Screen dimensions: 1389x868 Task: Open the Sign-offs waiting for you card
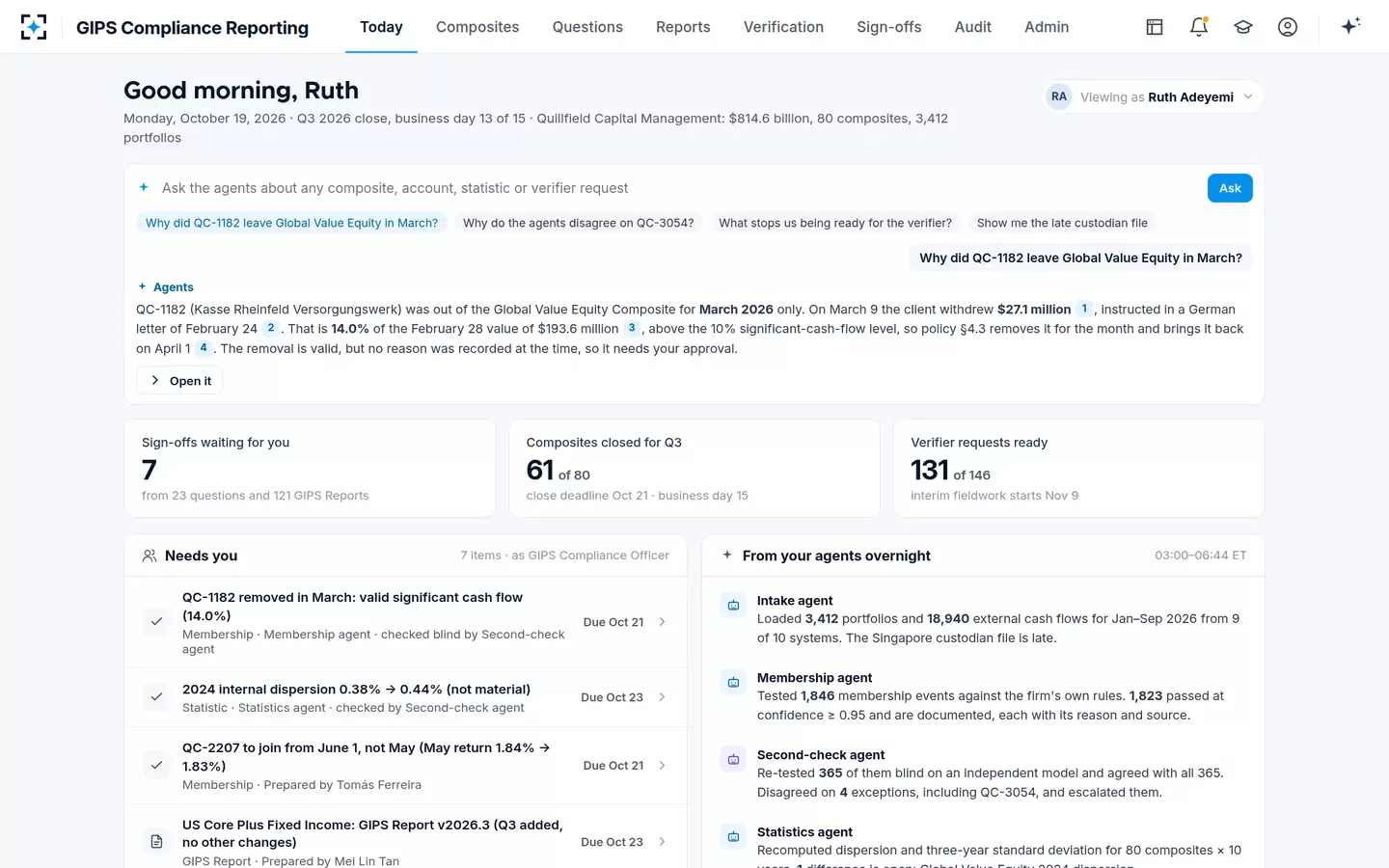(x=310, y=468)
